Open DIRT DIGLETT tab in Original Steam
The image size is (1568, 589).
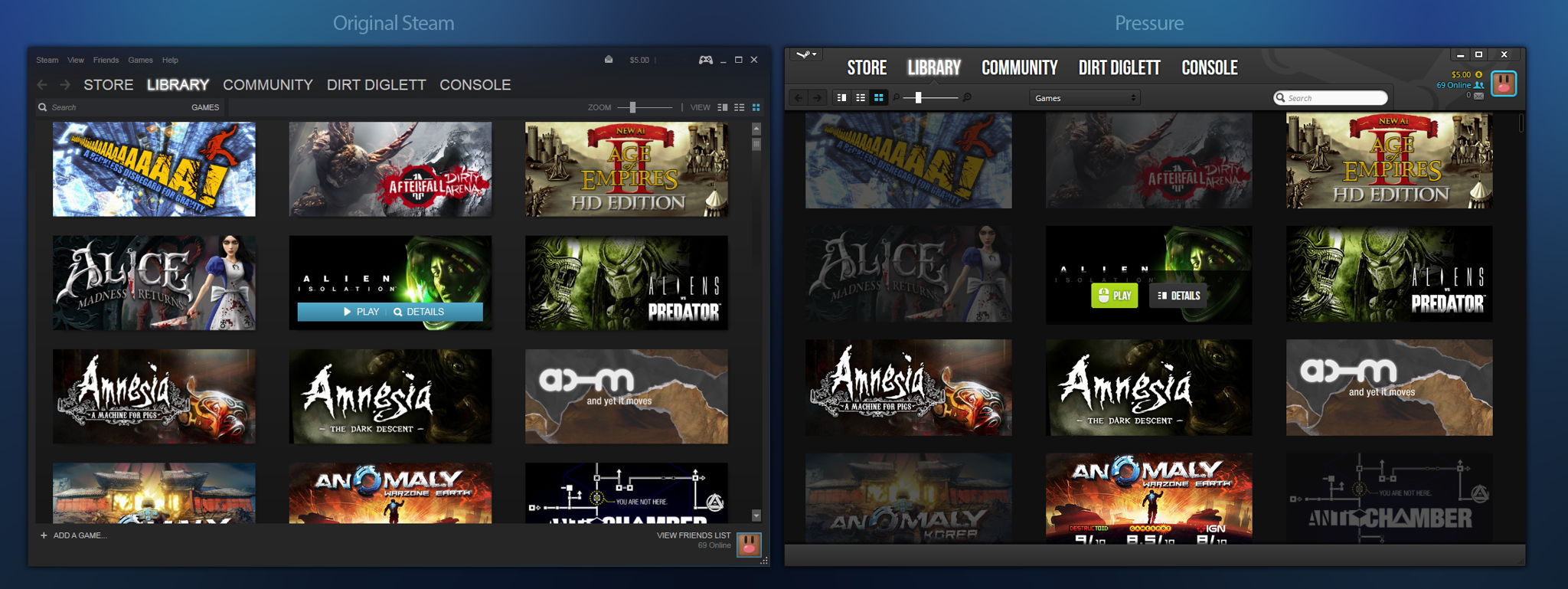[376, 85]
